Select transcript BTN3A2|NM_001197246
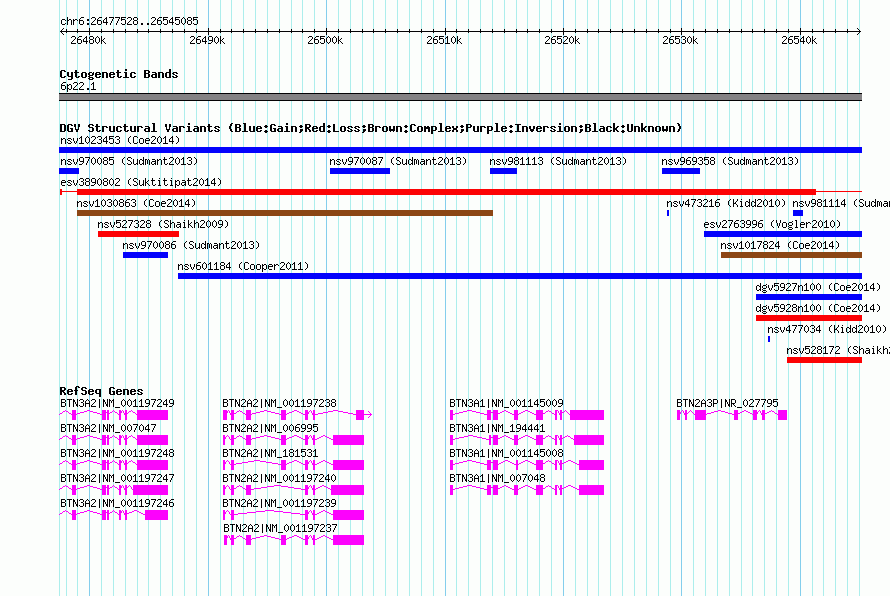This screenshot has height=596, width=890. [x=117, y=503]
